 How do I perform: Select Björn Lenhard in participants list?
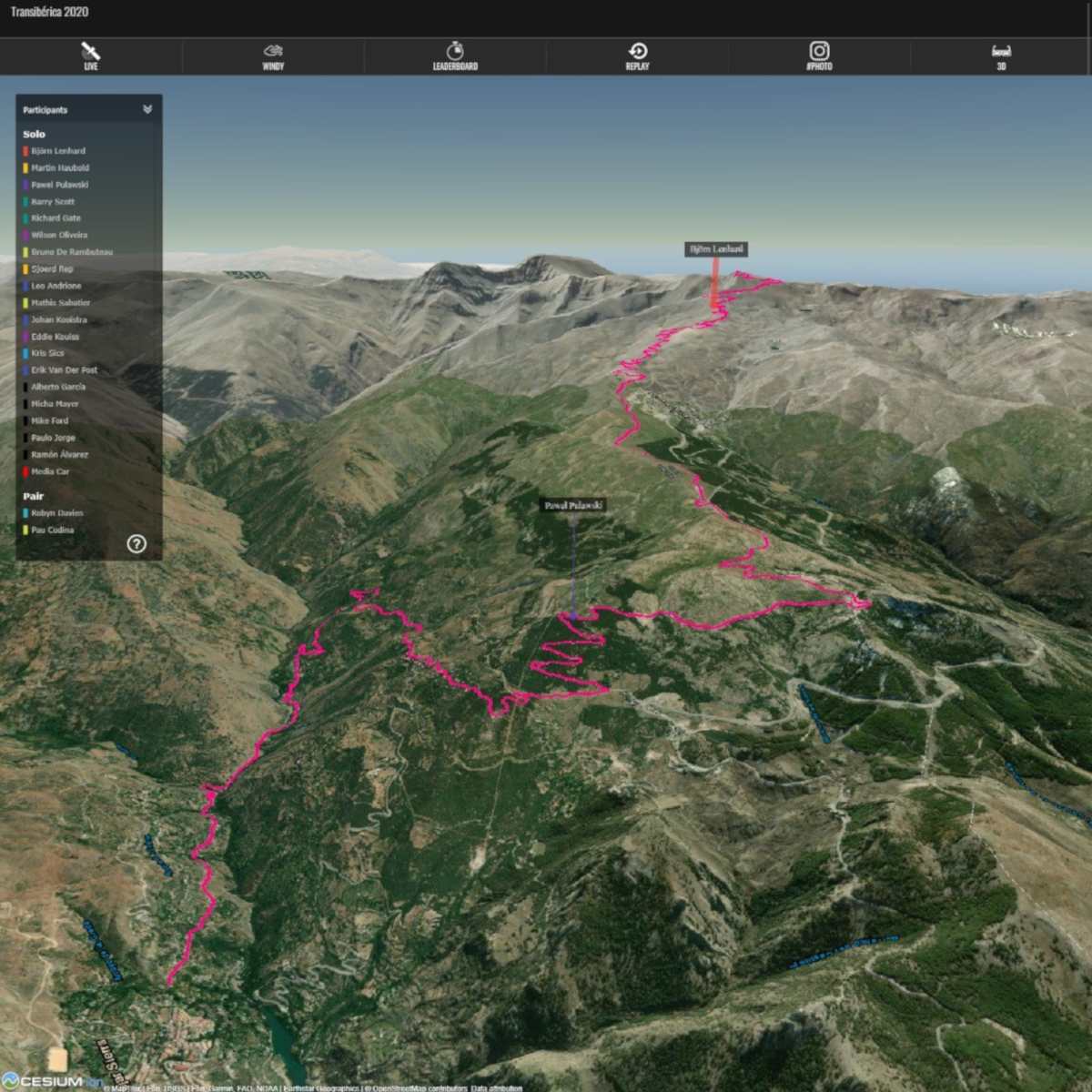(x=58, y=151)
